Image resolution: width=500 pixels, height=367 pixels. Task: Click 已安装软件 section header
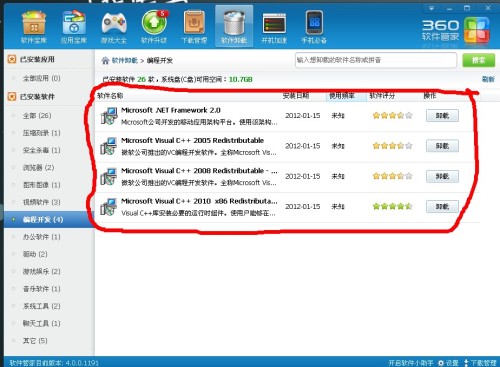tap(37, 97)
